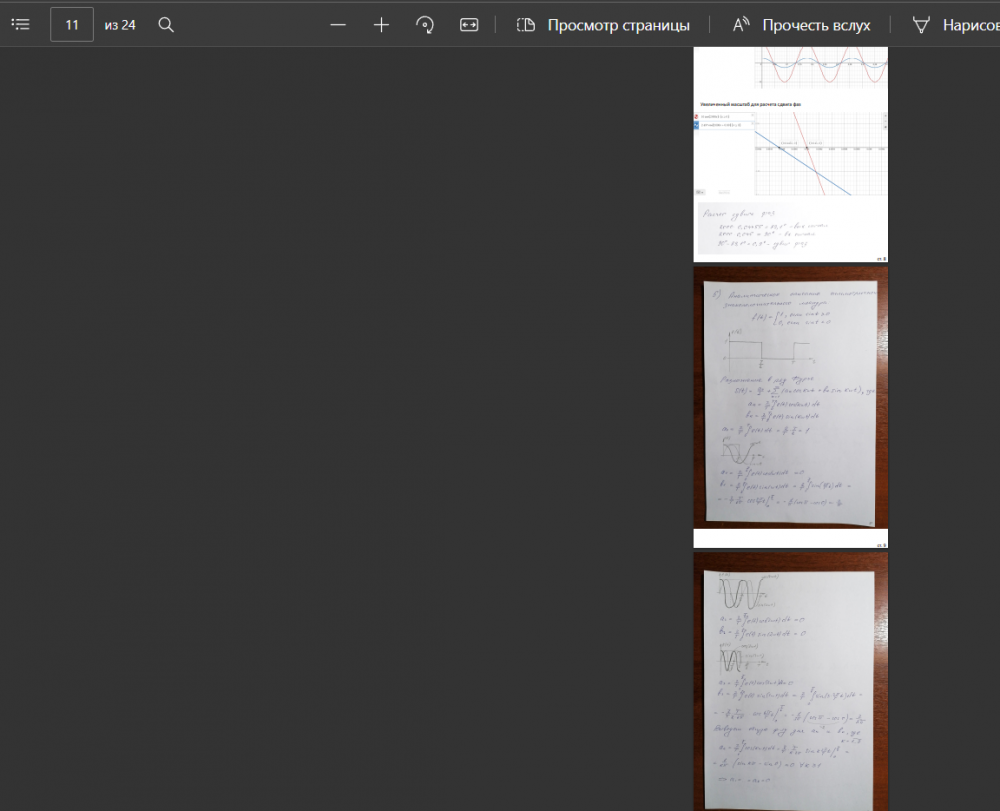
Task: Start Прочесть вслух read aloud
Action: coord(801,25)
